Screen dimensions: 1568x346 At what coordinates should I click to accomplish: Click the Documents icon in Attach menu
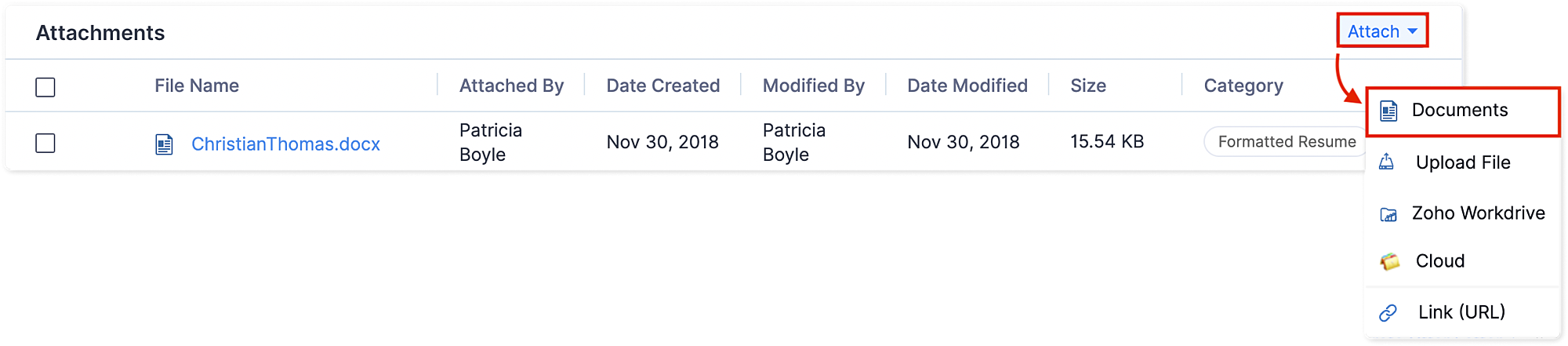click(1388, 111)
